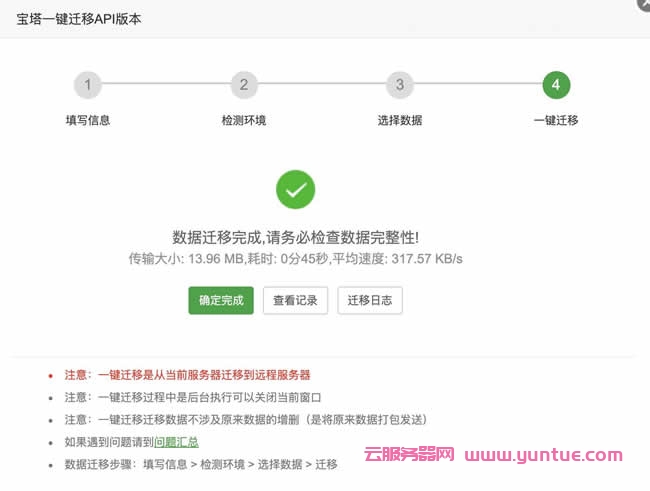650x491 pixels.
Task: Click the step 1 circle icon
Action: tap(88, 85)
